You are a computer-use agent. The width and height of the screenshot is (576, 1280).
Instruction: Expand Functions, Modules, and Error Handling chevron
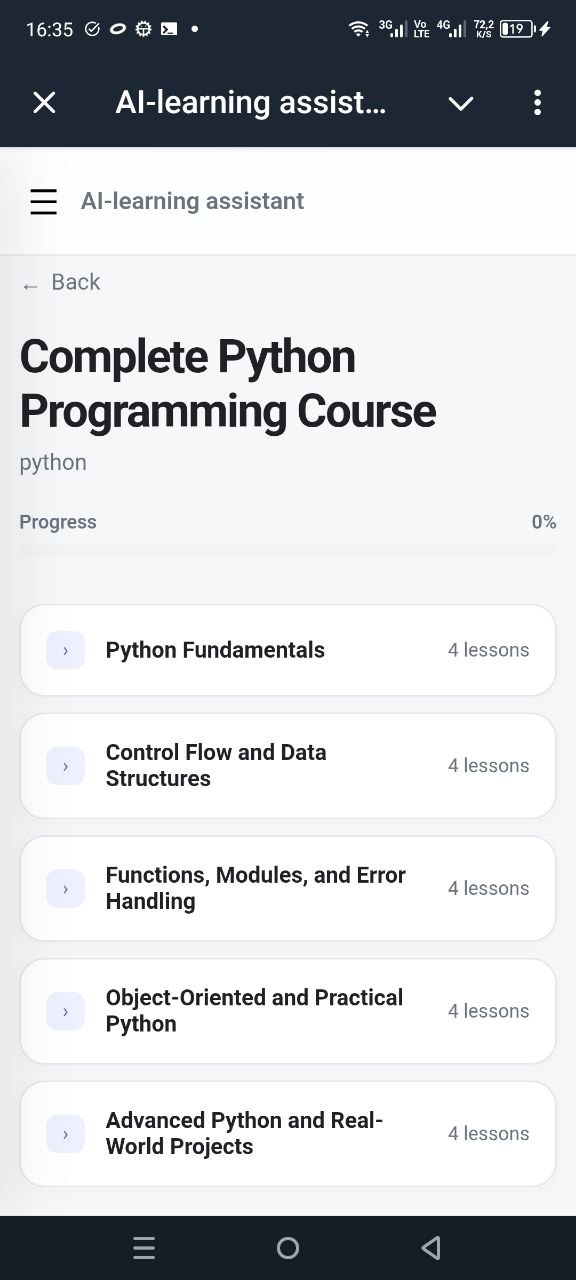point(66,888)
